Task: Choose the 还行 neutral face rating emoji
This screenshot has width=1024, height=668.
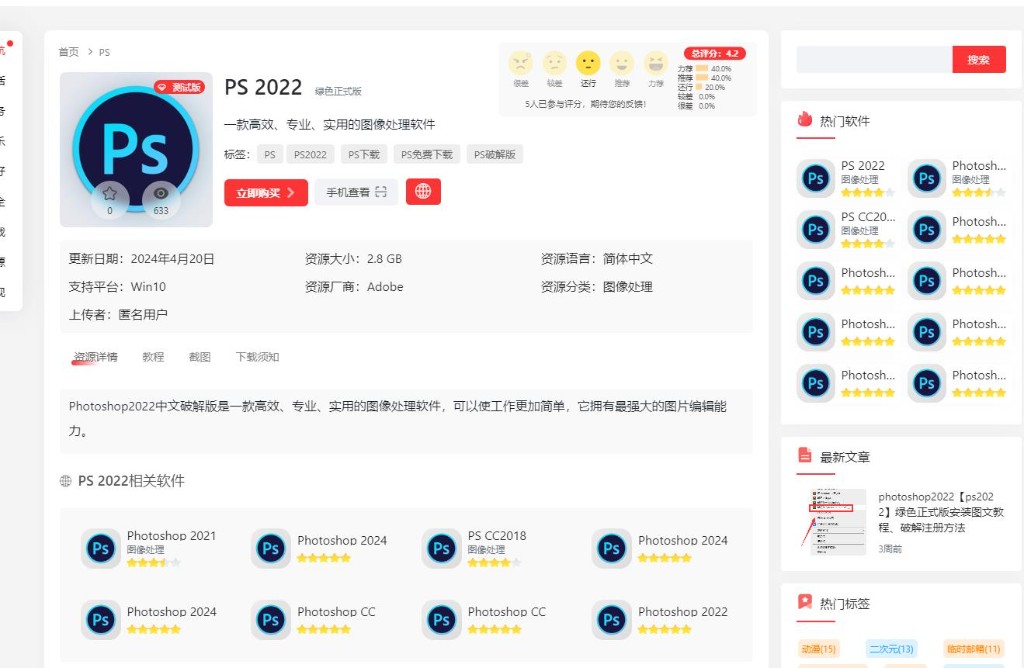Action: coord(588,63)
